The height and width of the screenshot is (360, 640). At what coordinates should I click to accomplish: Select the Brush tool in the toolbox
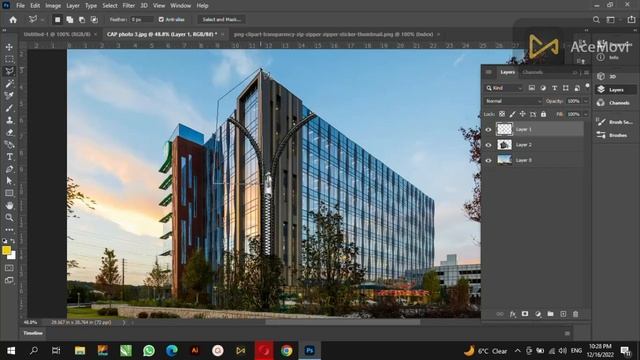(x=9, y=108)
